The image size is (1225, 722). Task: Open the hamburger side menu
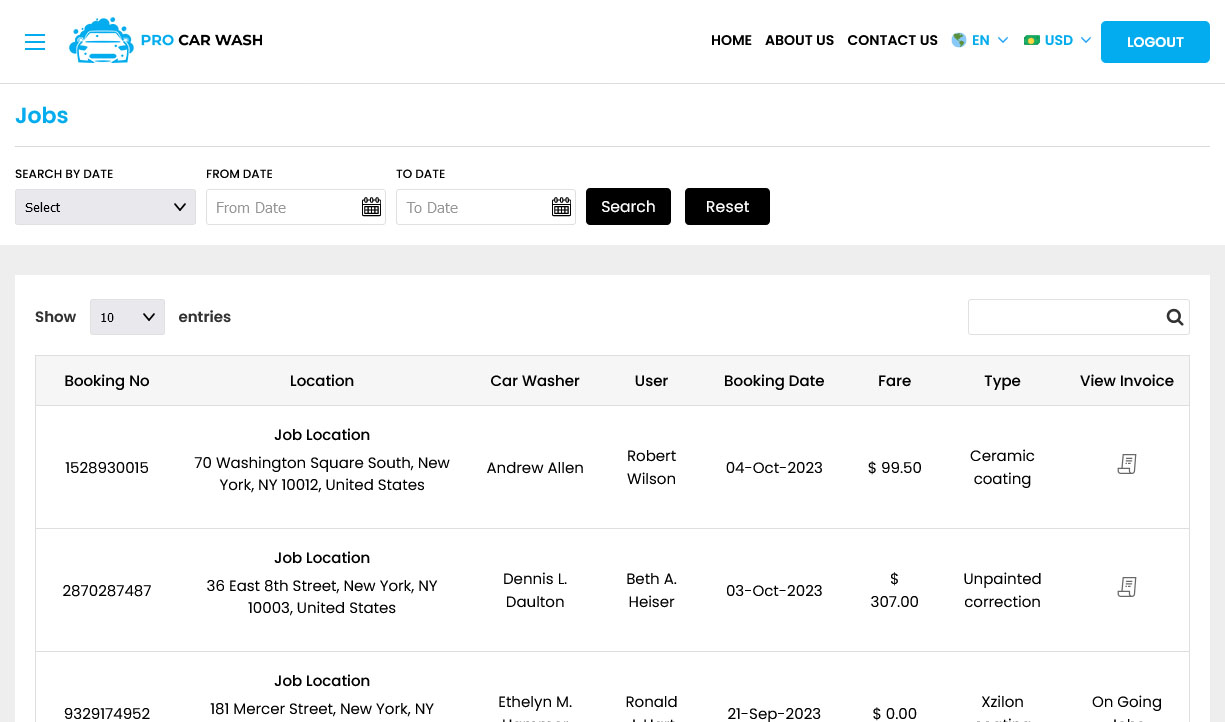(x=35, y=42)
